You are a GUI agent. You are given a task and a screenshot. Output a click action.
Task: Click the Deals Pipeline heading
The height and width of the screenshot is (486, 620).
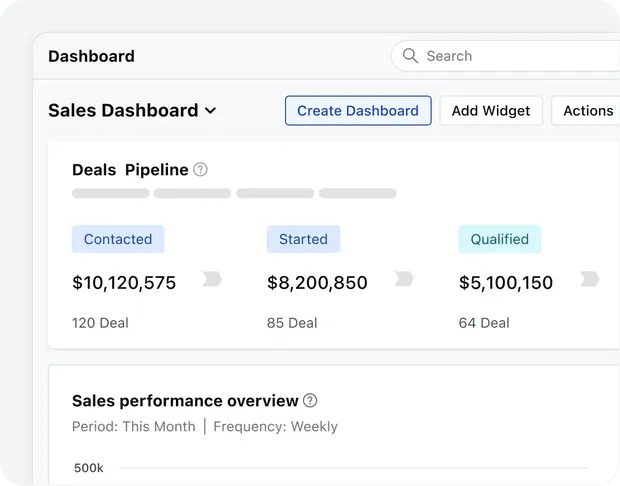coord(130,170)
